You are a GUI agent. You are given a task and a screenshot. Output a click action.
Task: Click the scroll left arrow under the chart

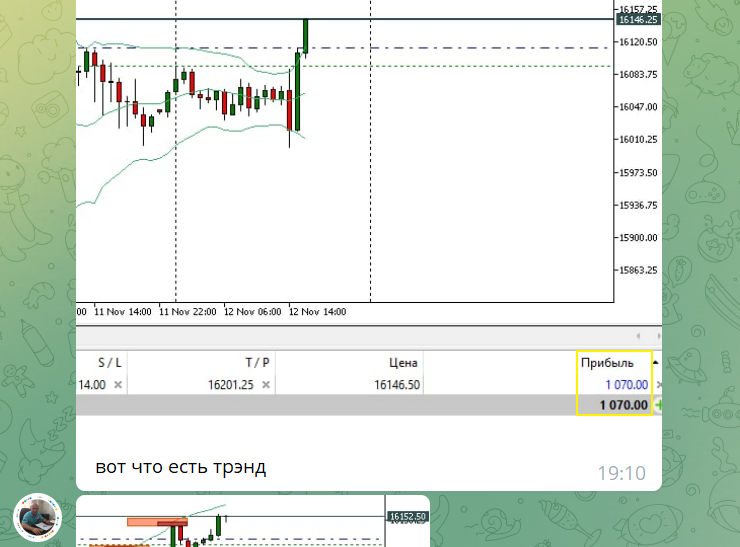click(638, 336)
